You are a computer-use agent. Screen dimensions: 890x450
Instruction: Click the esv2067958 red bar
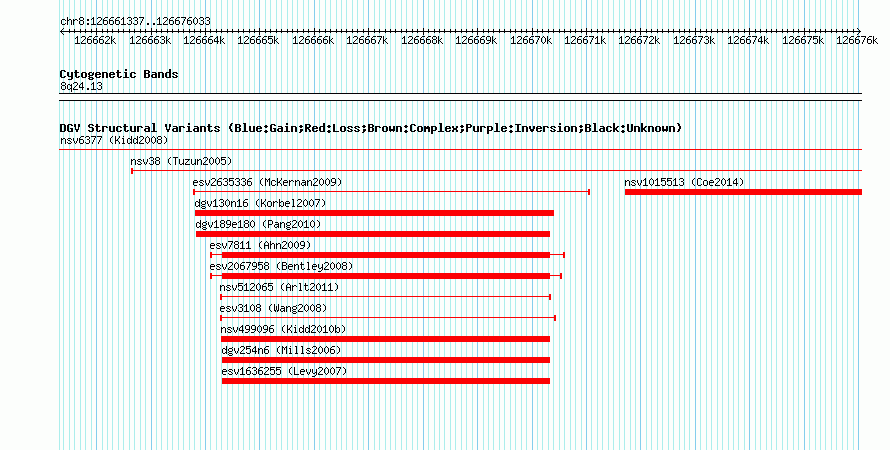point(386,276)
